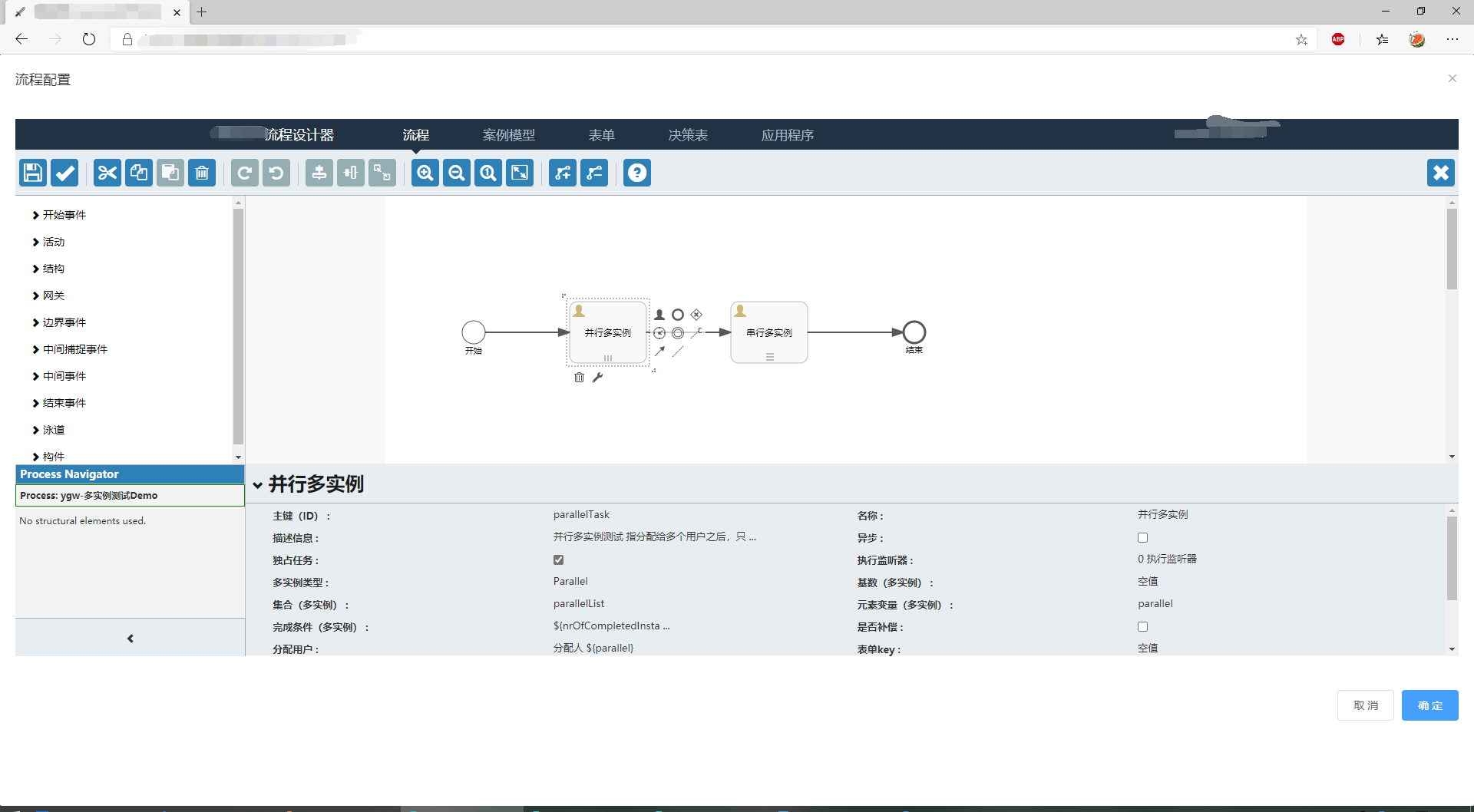Image resolution: width=1474 pixels, height=812 pixels.
Task: Select the user task icon in context pad
Action: (659, 314)
